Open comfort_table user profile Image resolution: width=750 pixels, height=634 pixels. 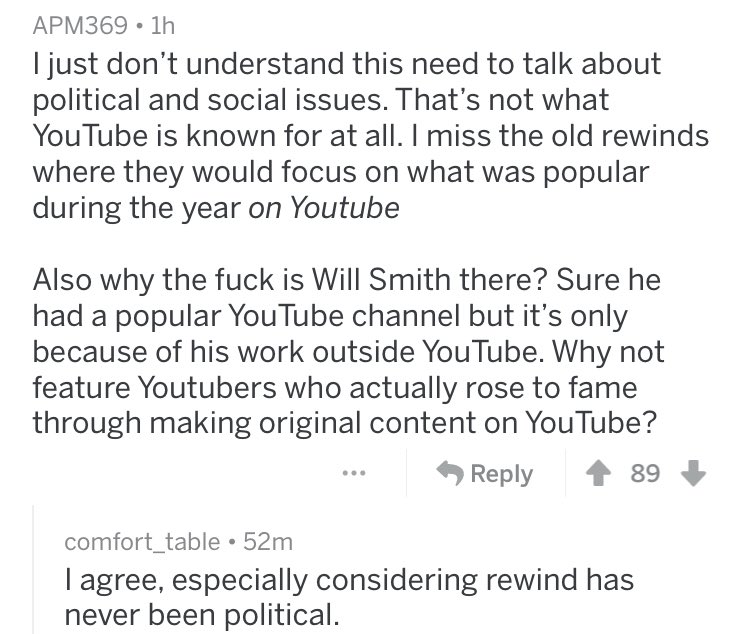tap(142, 542)
